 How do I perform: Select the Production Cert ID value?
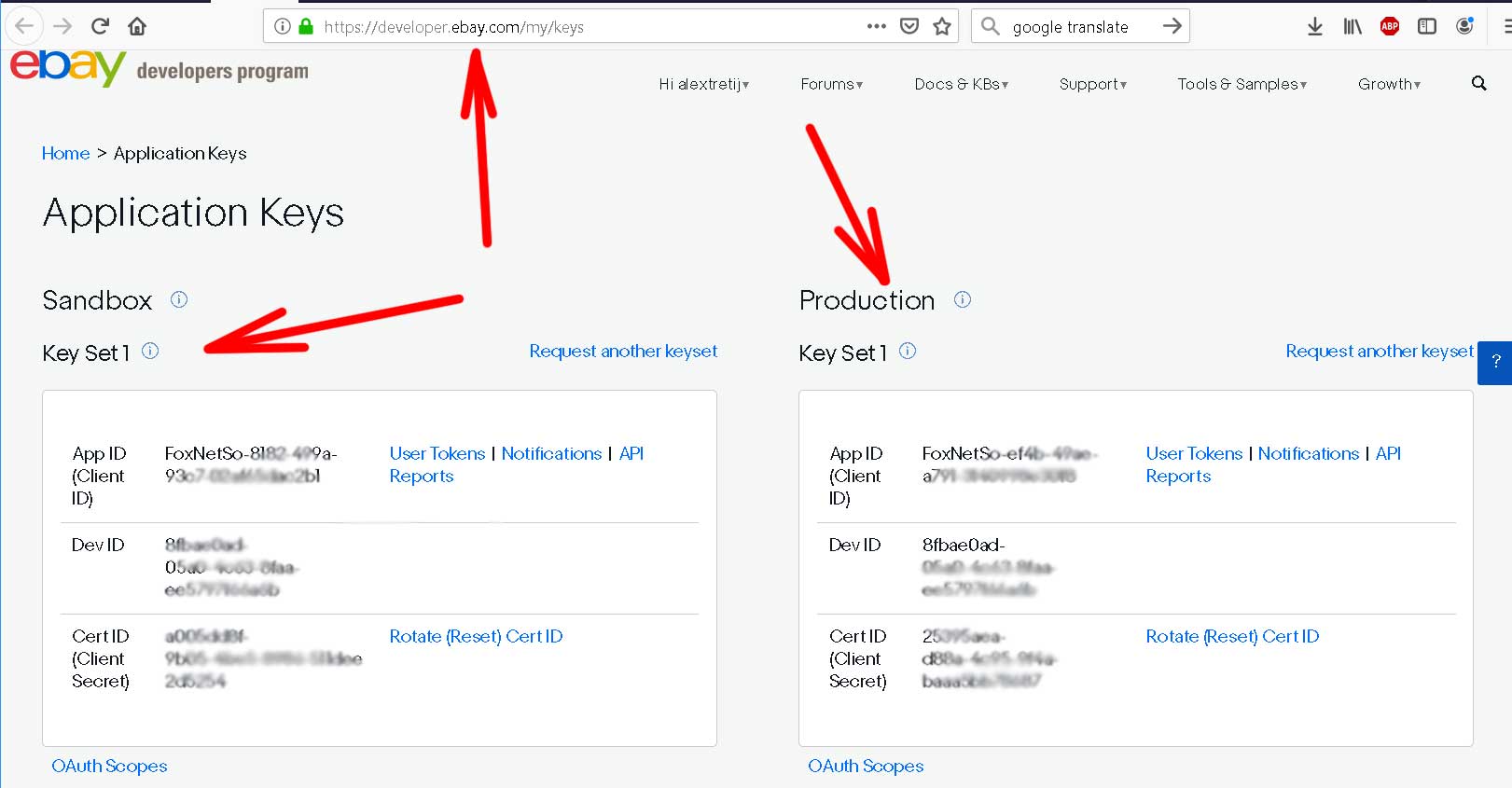pos(990,658)
